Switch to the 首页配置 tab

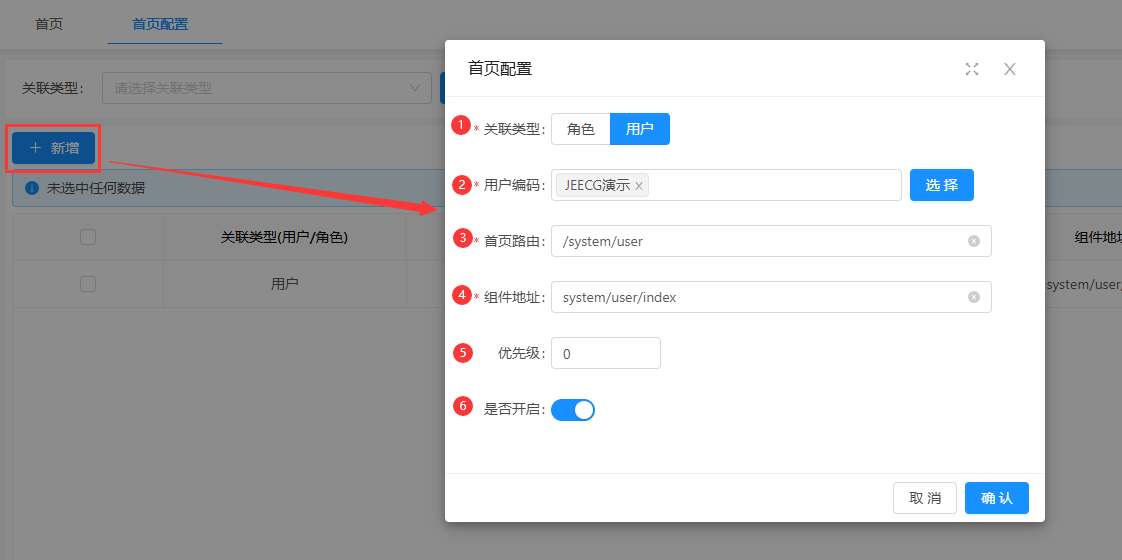[160, 24]
